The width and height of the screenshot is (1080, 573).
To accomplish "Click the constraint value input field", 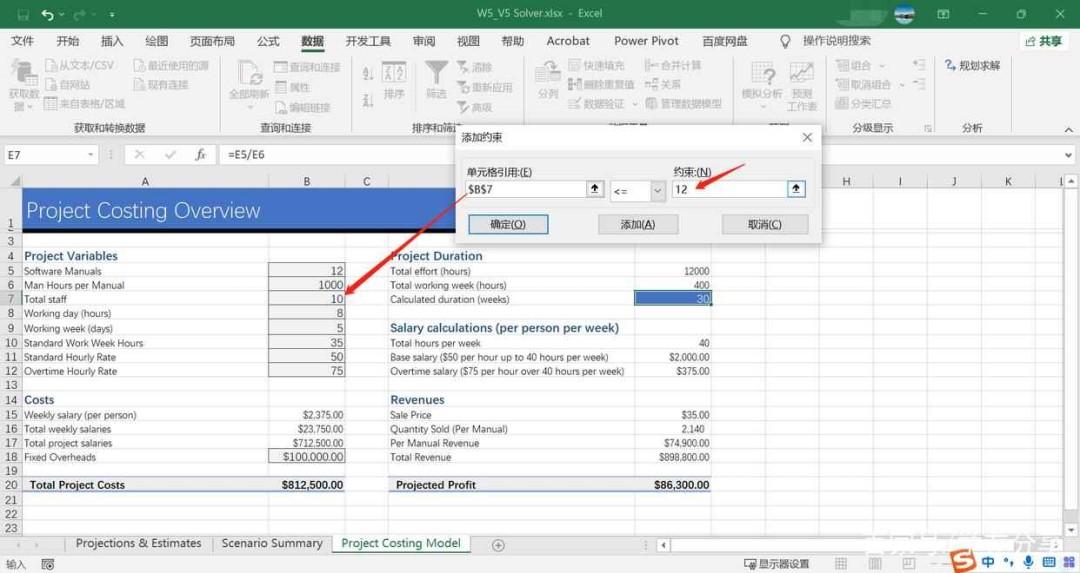I will point(729,189).
